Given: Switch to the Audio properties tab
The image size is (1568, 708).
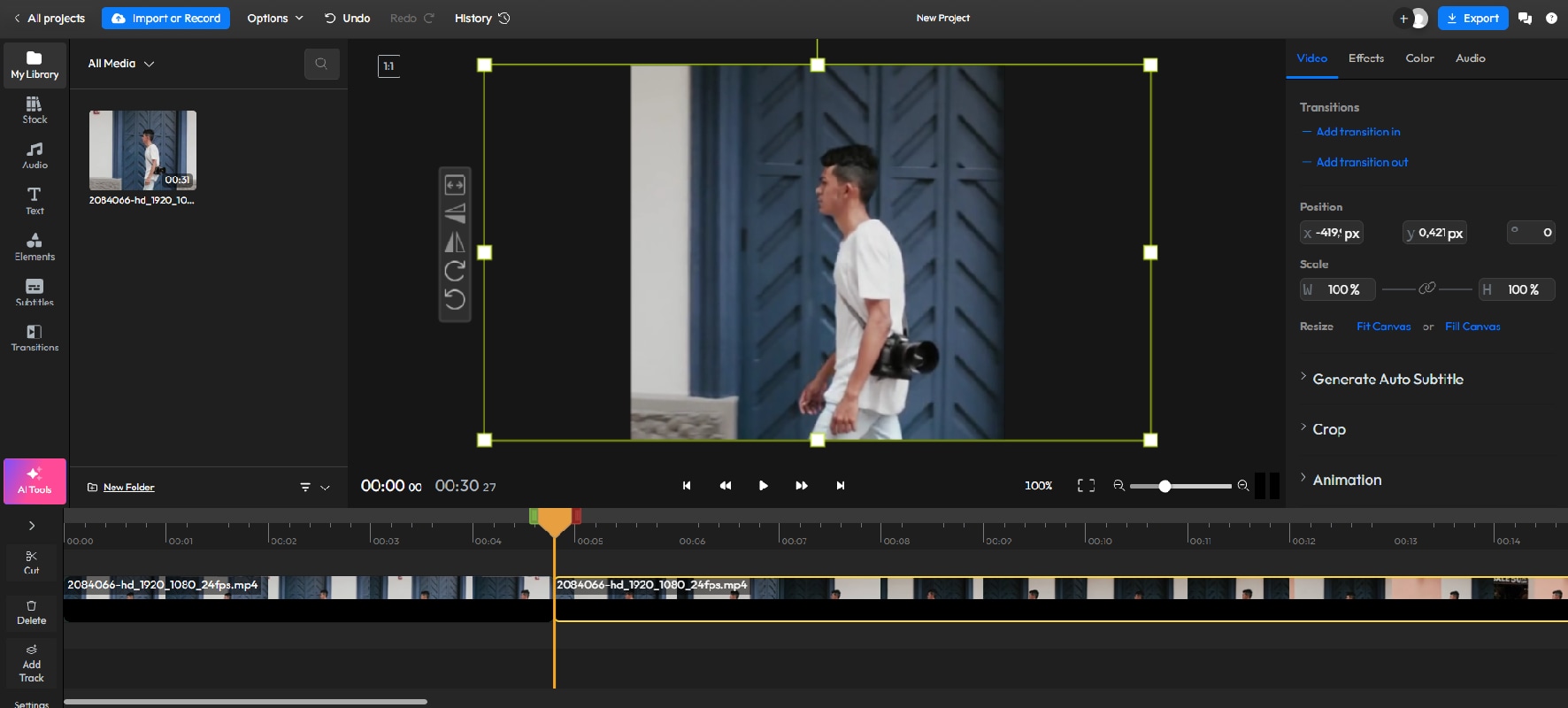Looking at the screenshot, I should point(1471,58).
